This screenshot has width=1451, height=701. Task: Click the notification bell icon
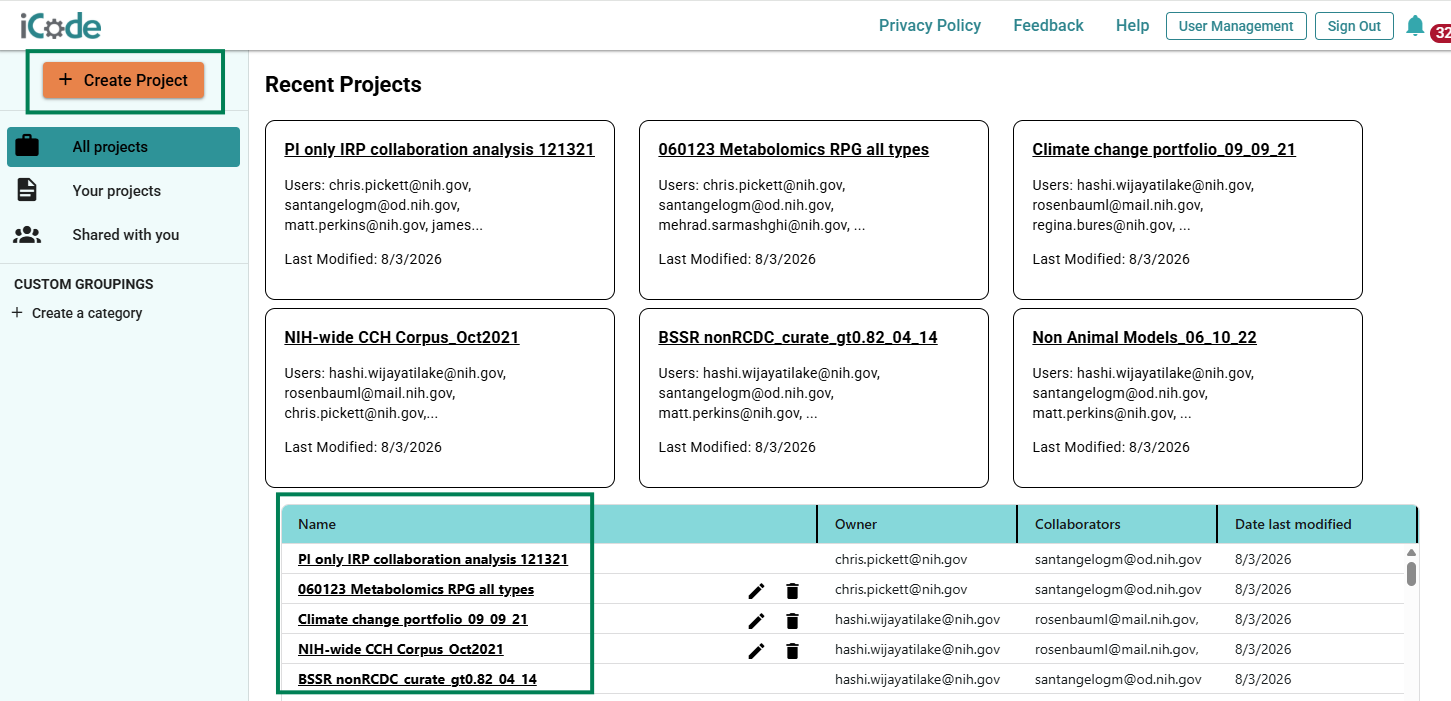[1415, 26]
